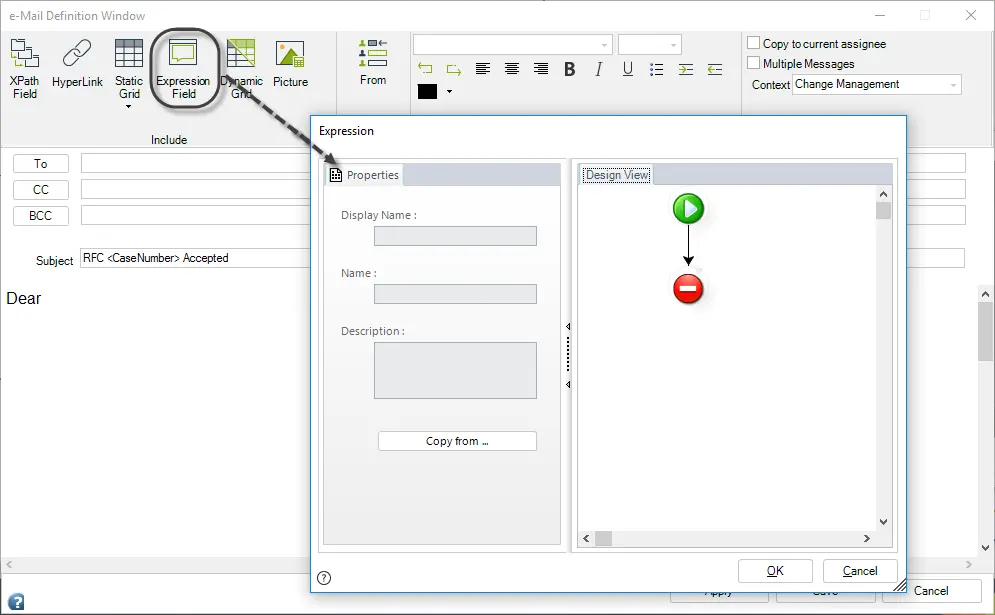Screen dimensions: 995x615
Task: Increase the text indent
Action: coord(685,69)
